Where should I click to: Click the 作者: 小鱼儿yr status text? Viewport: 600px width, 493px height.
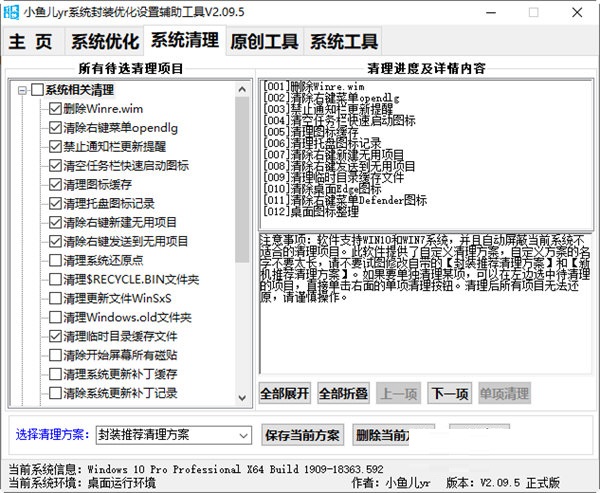click(391, 482)
